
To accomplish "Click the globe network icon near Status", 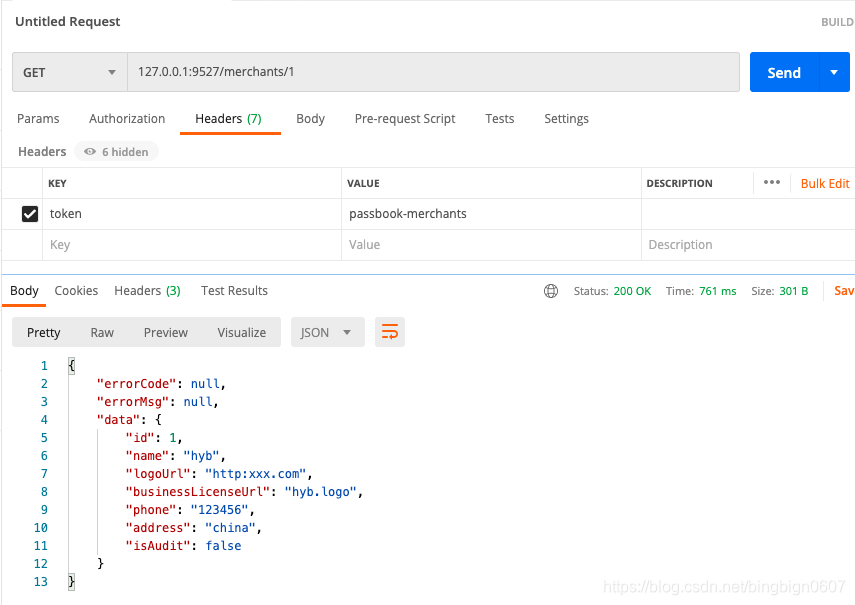I will [551, 291].
